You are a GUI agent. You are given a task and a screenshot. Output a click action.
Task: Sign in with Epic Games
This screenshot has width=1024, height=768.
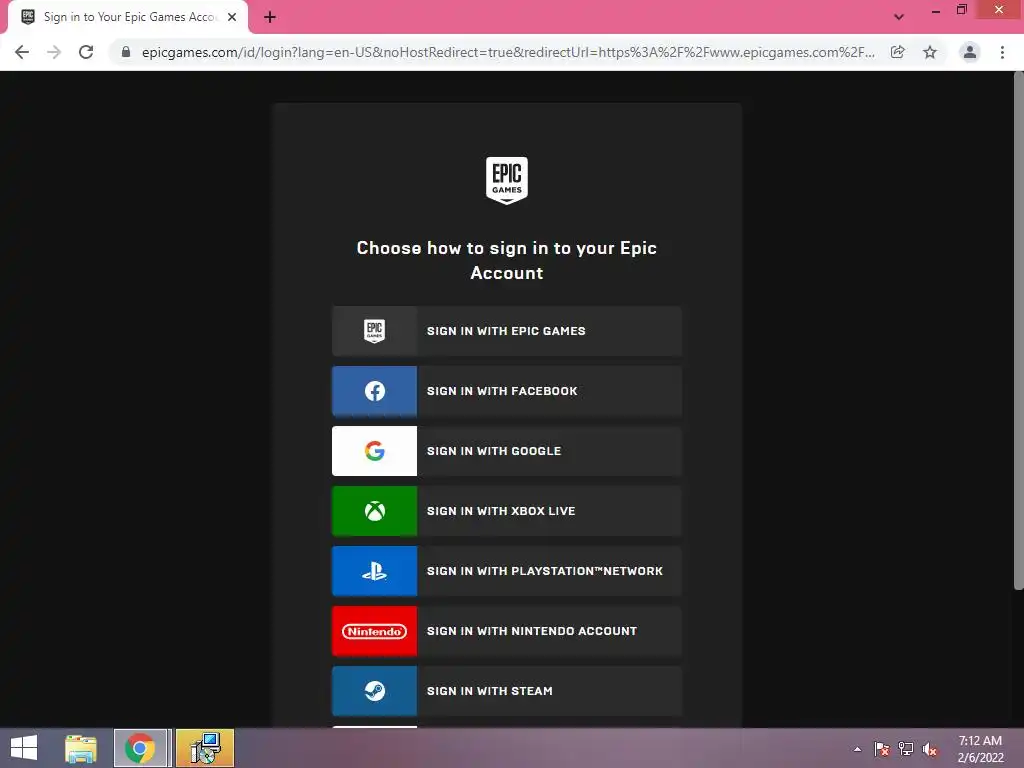point(507,331)
